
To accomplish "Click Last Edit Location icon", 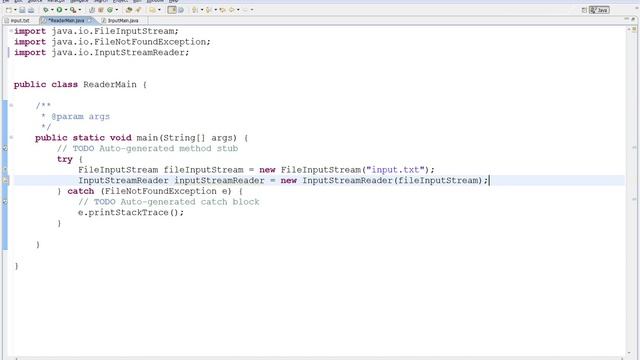I will pos(222,10).
